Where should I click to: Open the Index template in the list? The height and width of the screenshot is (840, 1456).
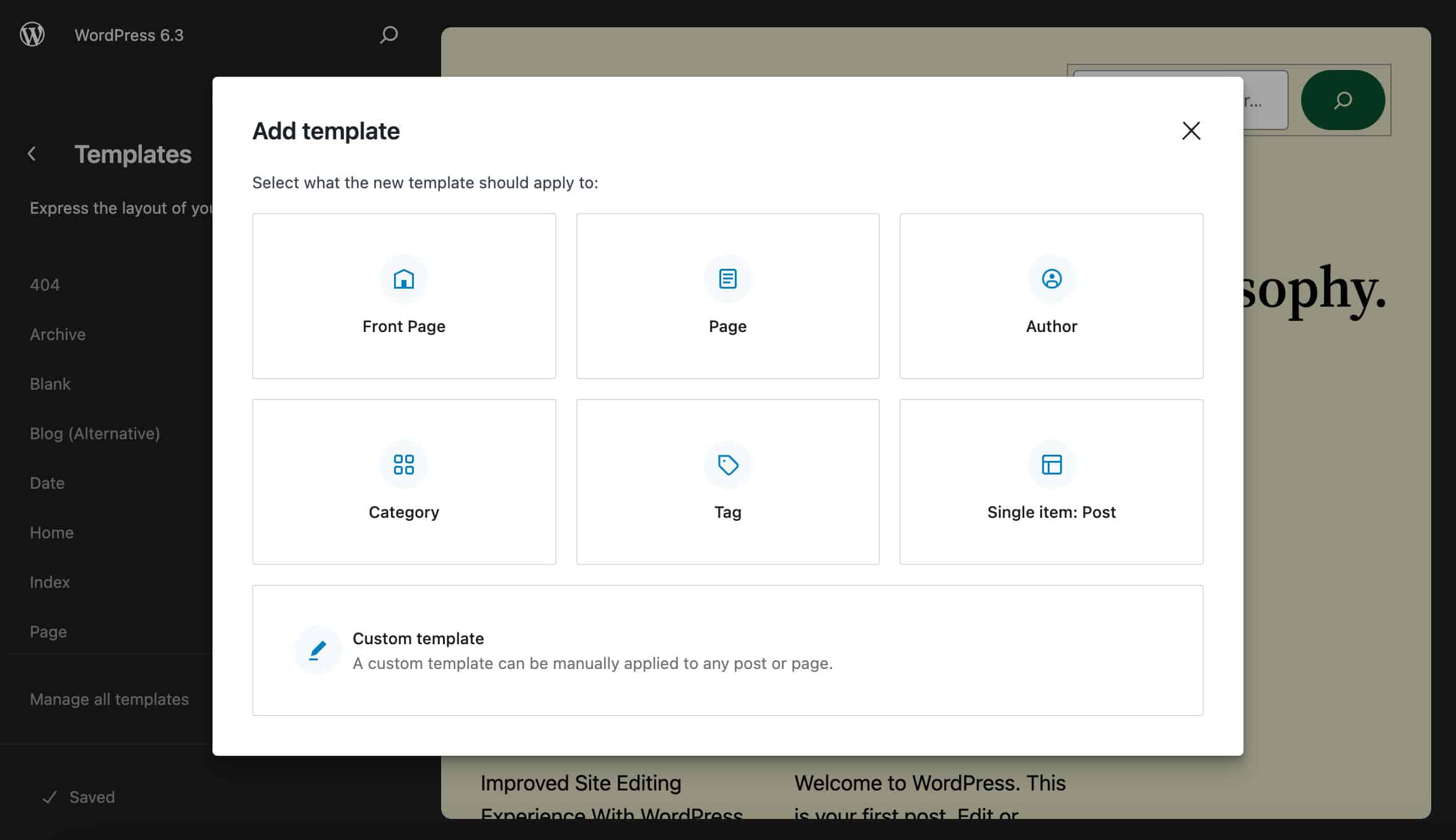pyautogui.click(x=49, y=582)
